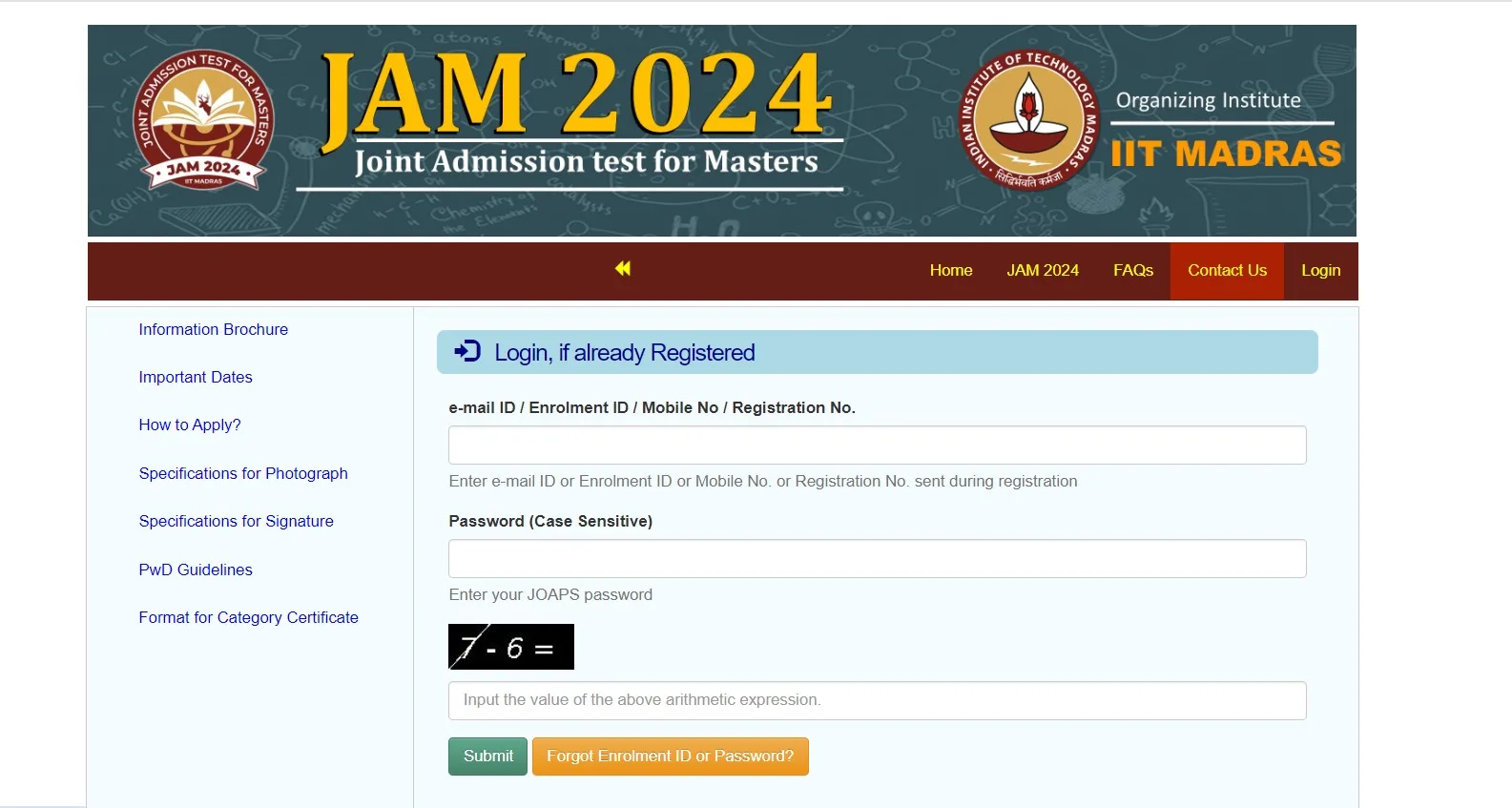Viewport: 1512px width, 808px height.
Task: Focus the arithmetic expression answer field
Action: 878,700
